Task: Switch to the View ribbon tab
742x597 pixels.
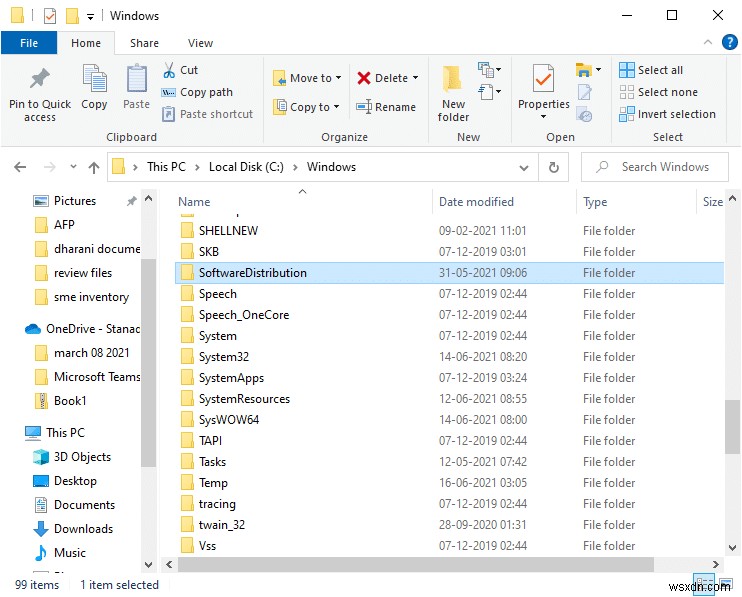Action: 200,43
